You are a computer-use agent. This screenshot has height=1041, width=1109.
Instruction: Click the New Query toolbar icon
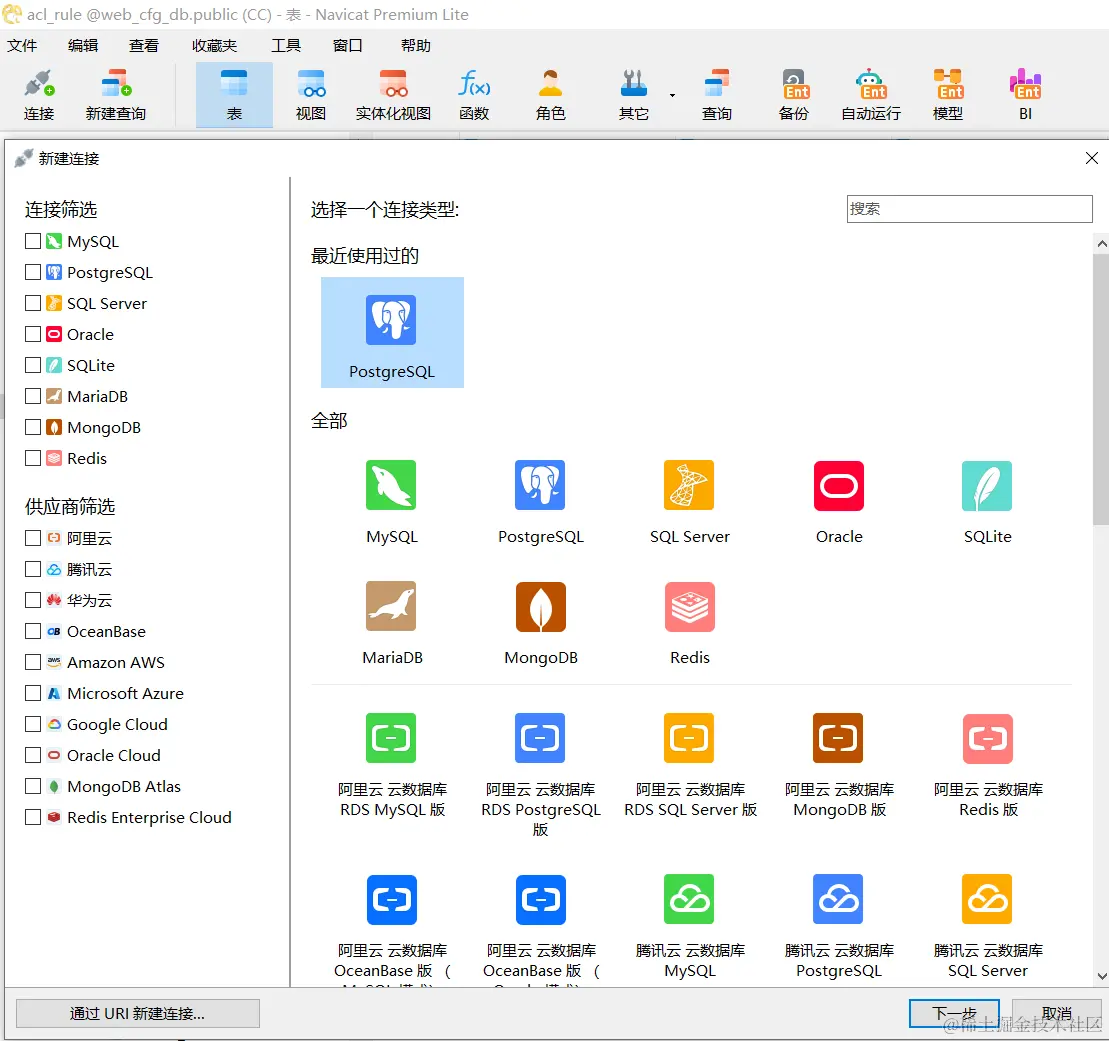(x=115, y=95)
